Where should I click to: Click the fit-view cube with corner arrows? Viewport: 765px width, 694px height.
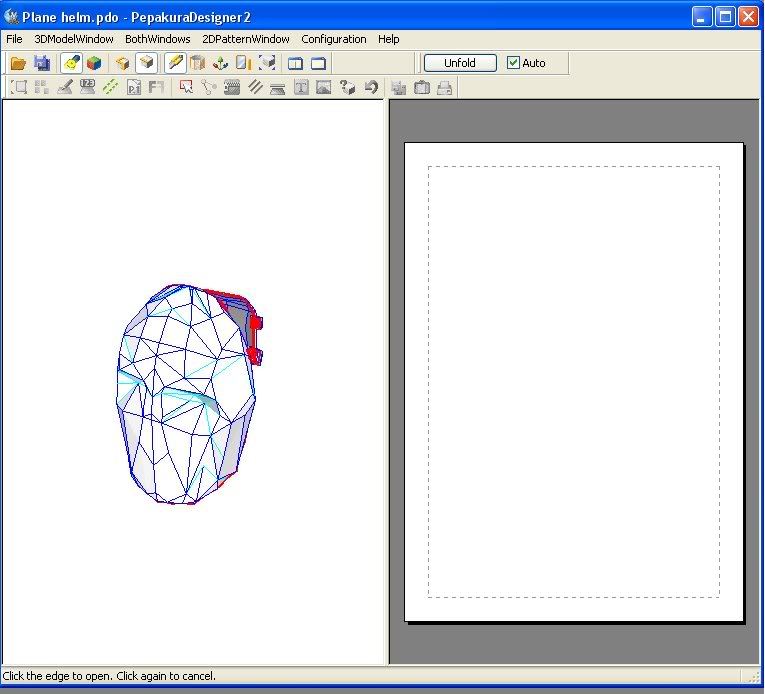click(x=267, y=63)
